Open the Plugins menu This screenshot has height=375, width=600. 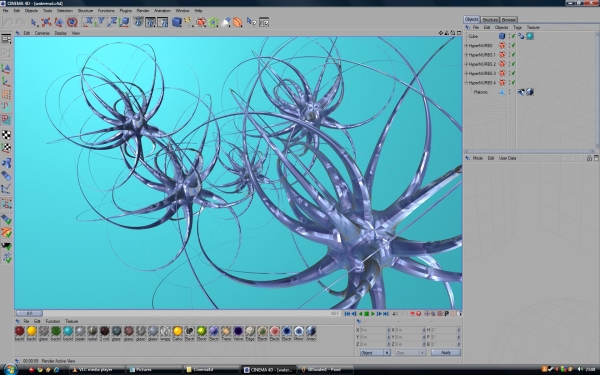click(125, 11)
